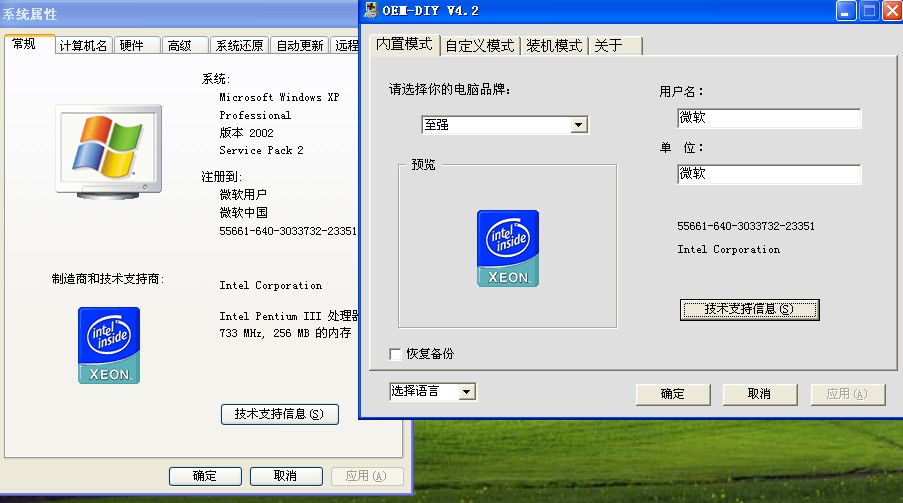This screenshot has height=503, width=903.
Task: Click 取消 button in OEM-DIY window
Action: (x=760, y=394)
